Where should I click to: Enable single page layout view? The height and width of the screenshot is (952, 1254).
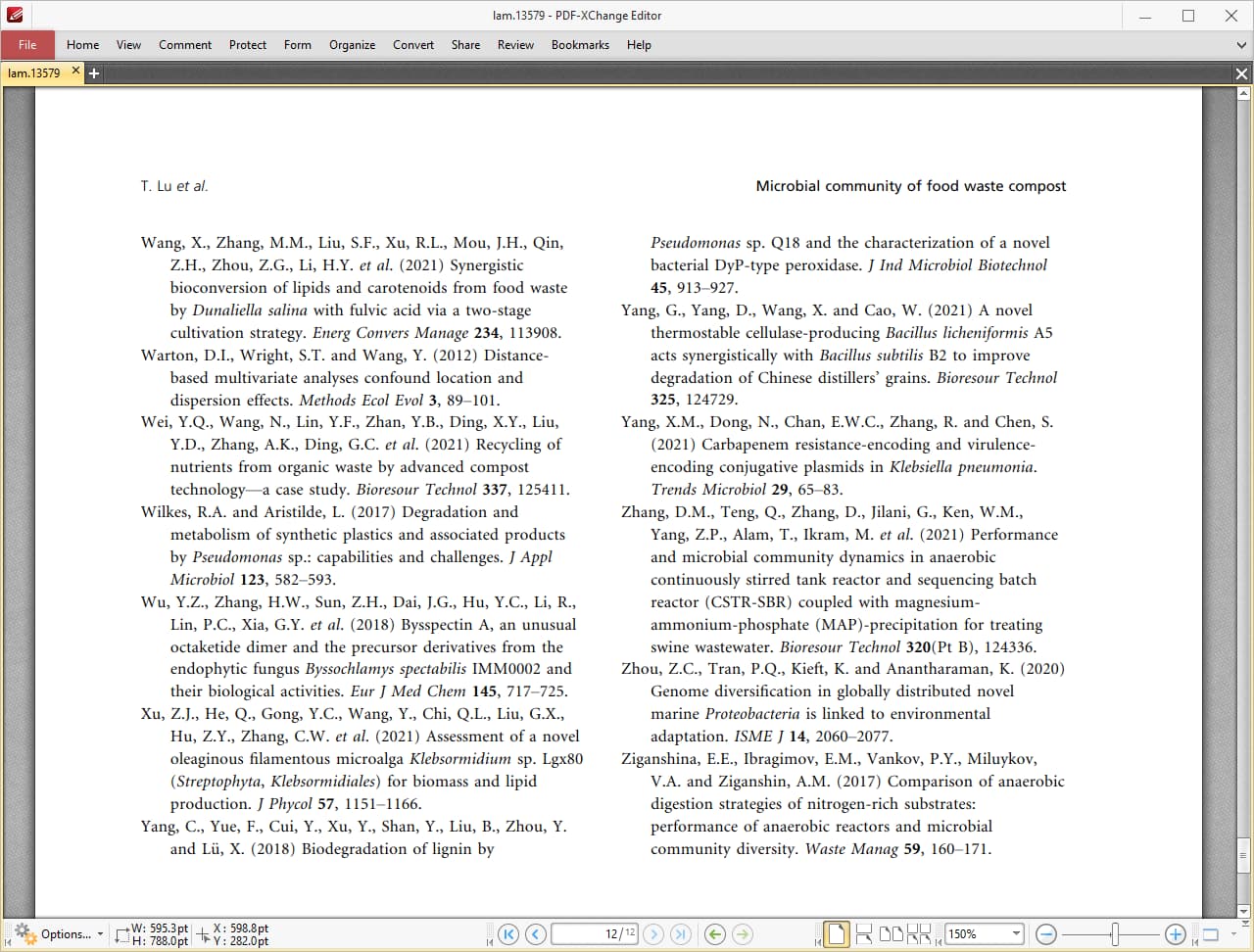836,934
